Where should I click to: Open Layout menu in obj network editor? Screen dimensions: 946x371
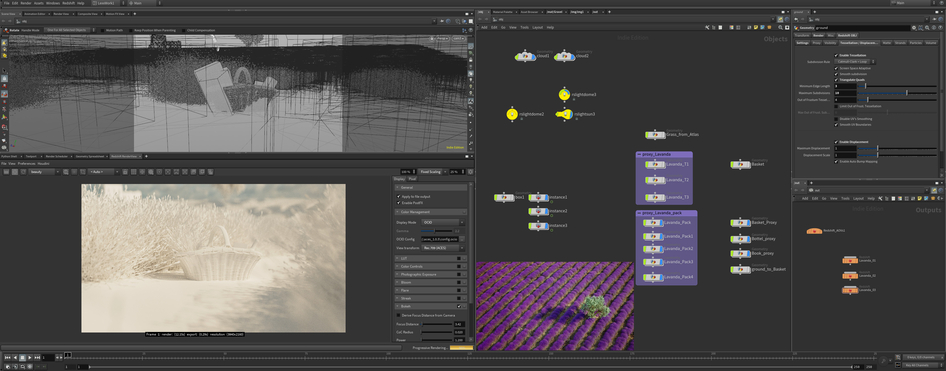tap(537, 27)
